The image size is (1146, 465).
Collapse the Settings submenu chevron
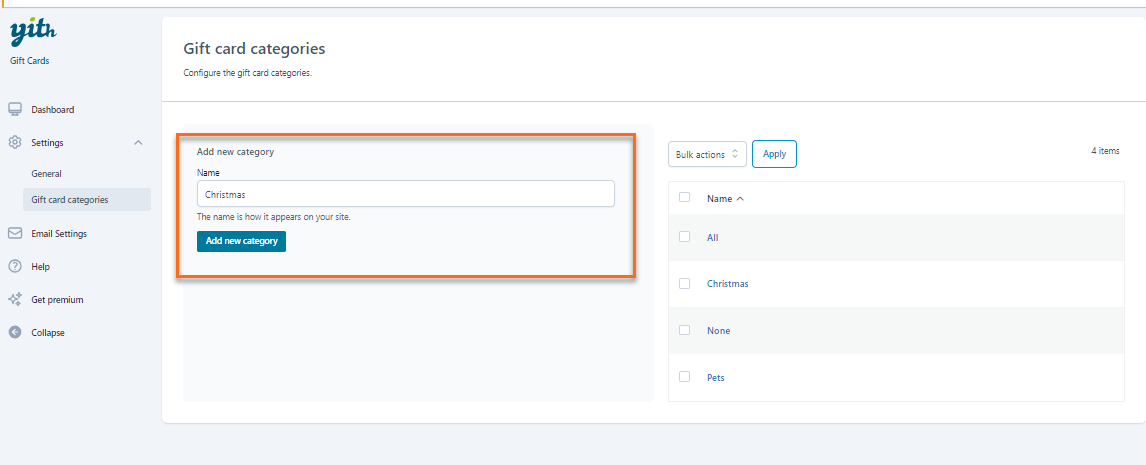[138, 143]
